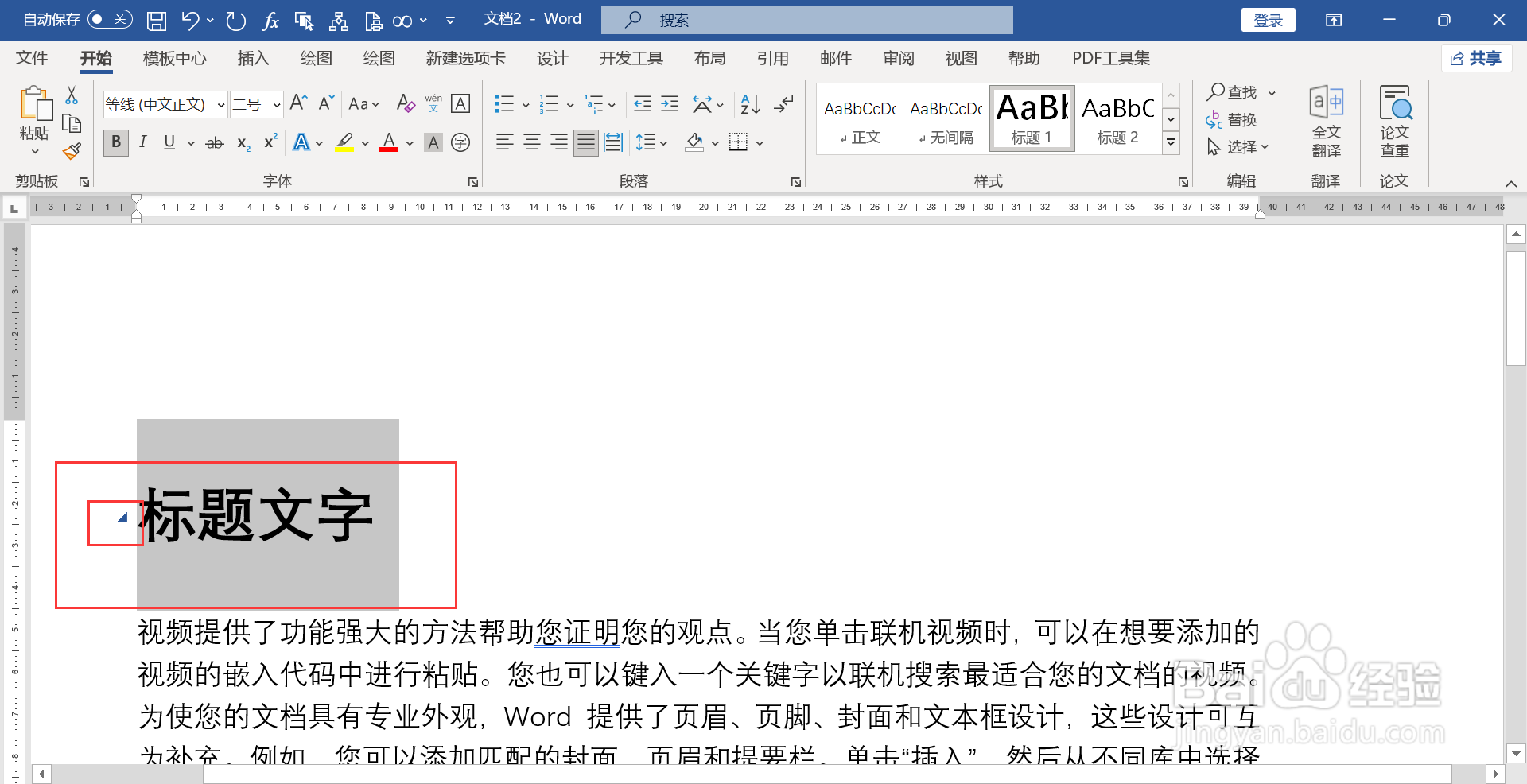Toggle the 自动保存 autosave switch

[x=109, y=19]
